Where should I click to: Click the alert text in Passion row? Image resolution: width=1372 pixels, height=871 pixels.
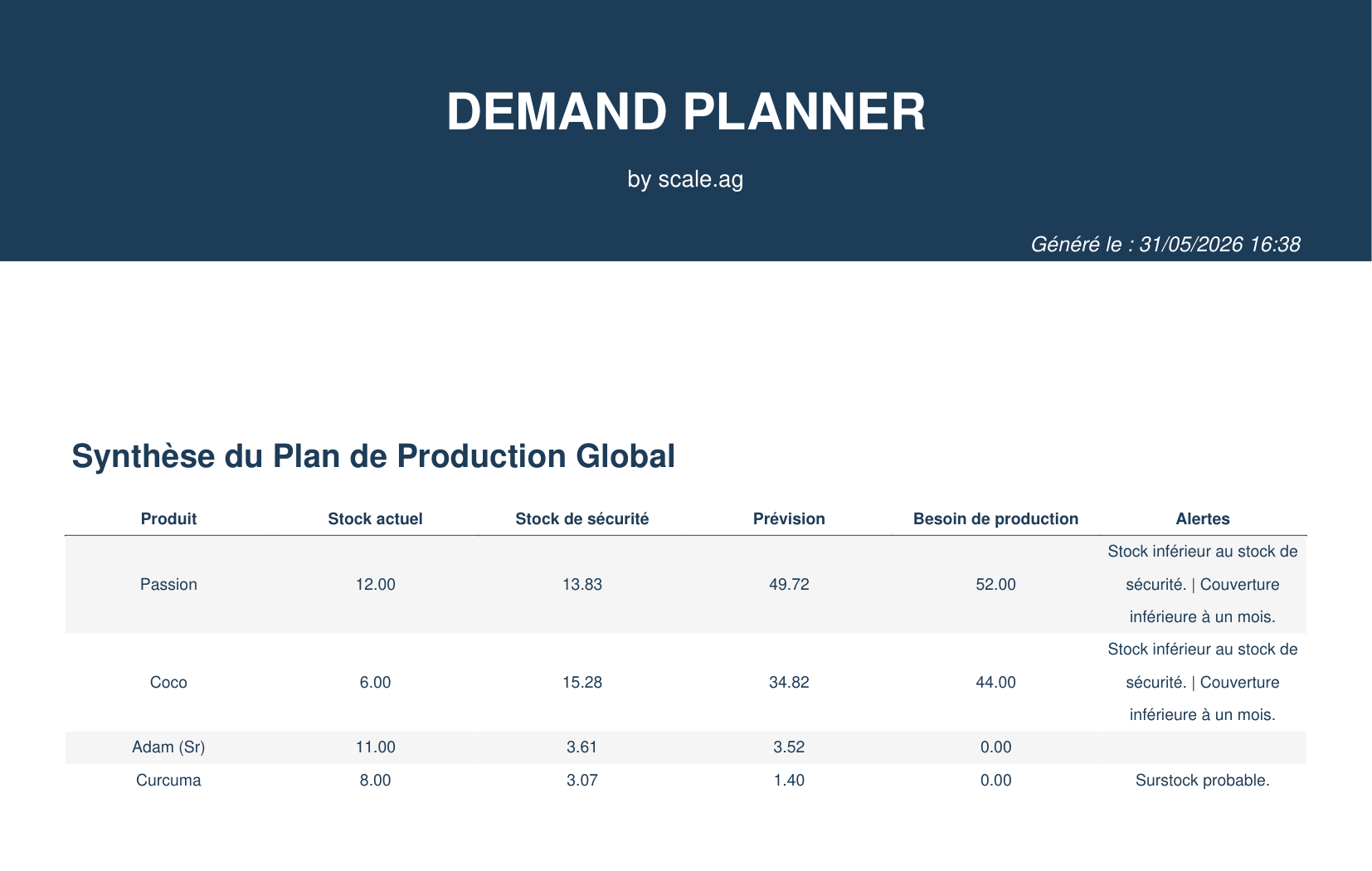1203,585
